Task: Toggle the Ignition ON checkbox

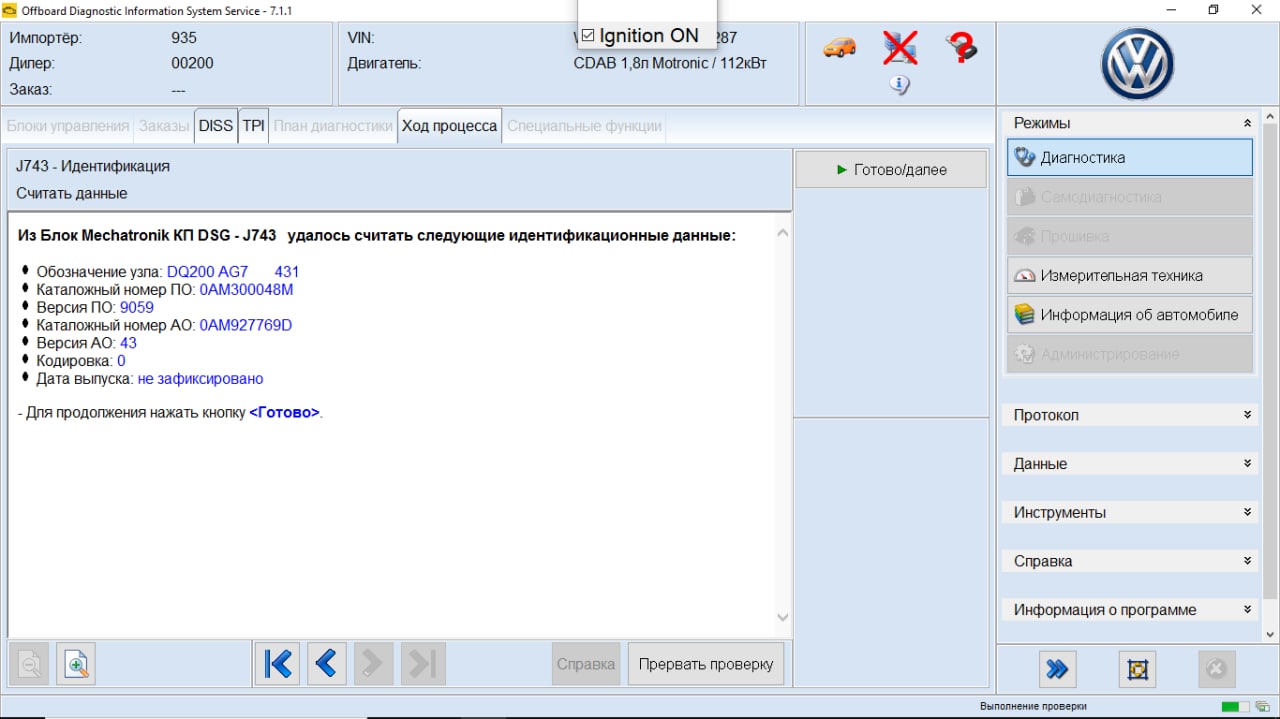Action: pyautogui.click(x=588, y=36)
